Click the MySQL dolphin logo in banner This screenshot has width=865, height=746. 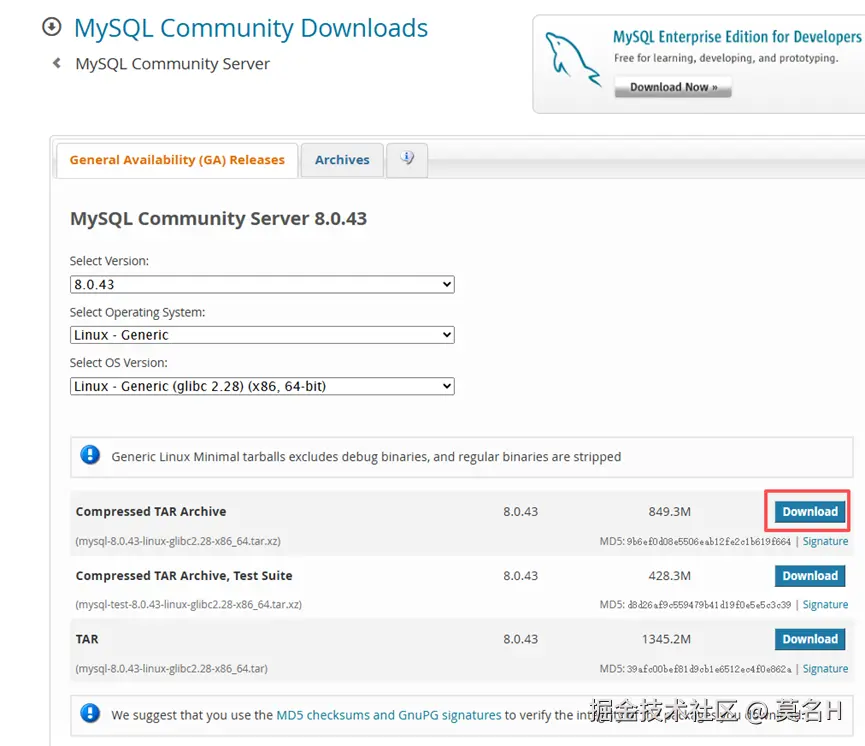tap(572, 60)
